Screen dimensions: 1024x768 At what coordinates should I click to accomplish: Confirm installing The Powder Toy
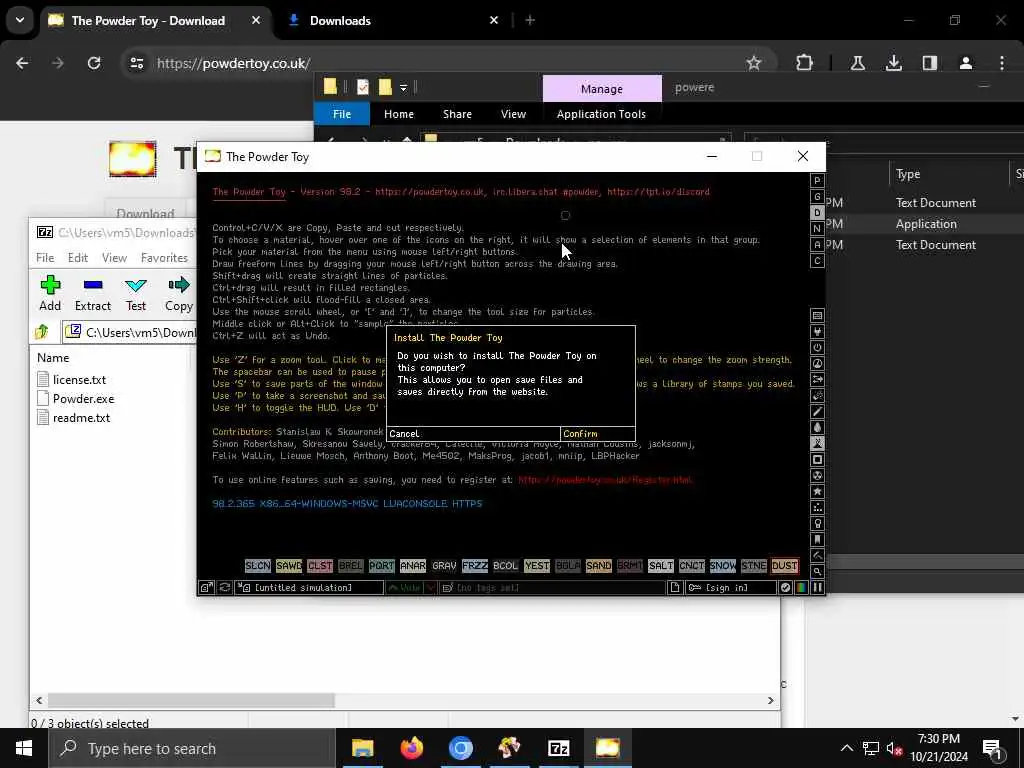(597, 434)
